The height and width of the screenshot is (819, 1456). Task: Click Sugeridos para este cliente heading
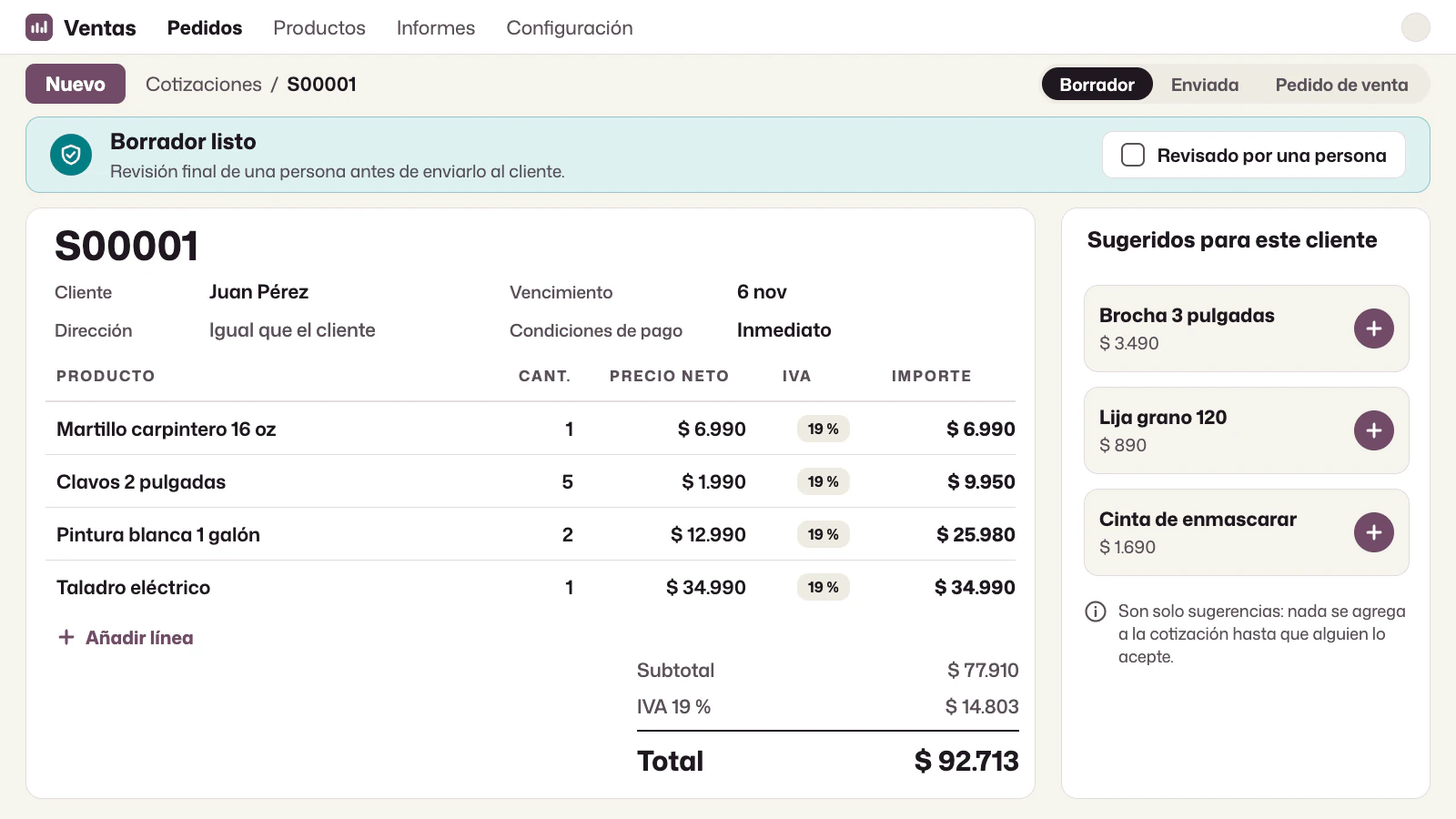[1232, 239]
